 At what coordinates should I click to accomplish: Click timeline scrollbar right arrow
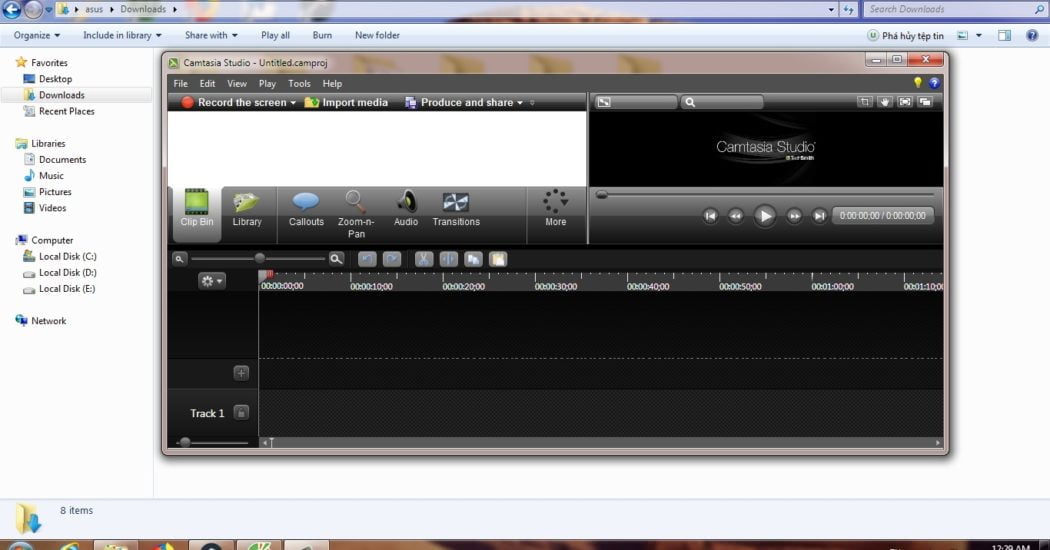(x=938, y=442)
